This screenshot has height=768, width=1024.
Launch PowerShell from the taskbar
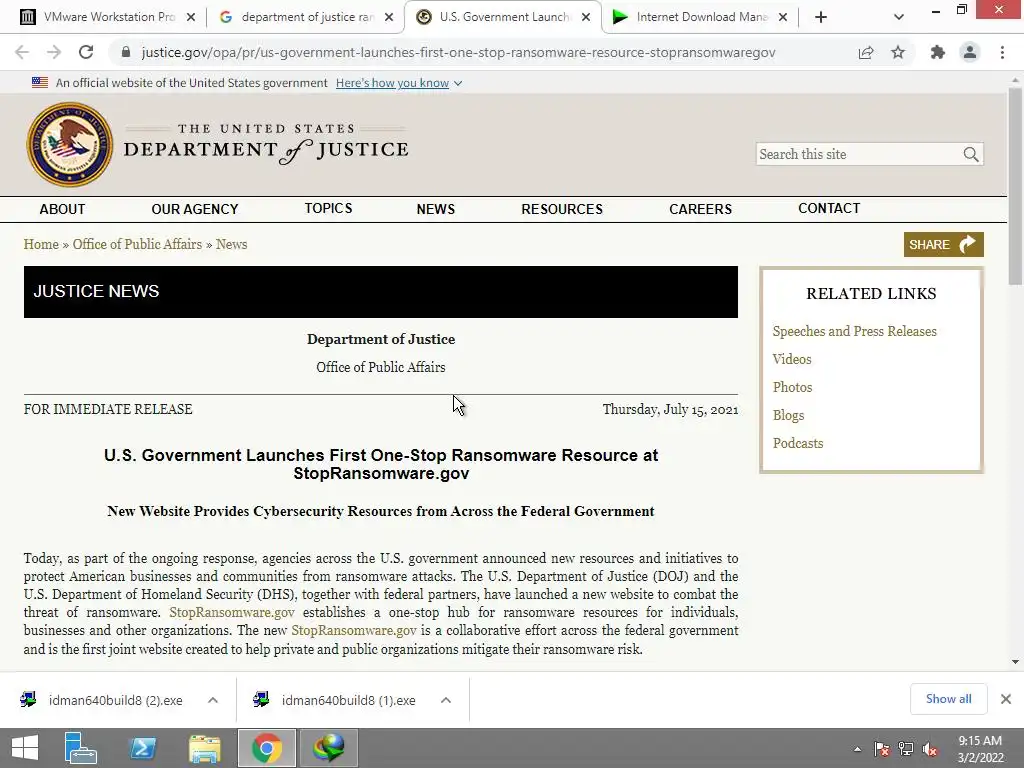142,748
